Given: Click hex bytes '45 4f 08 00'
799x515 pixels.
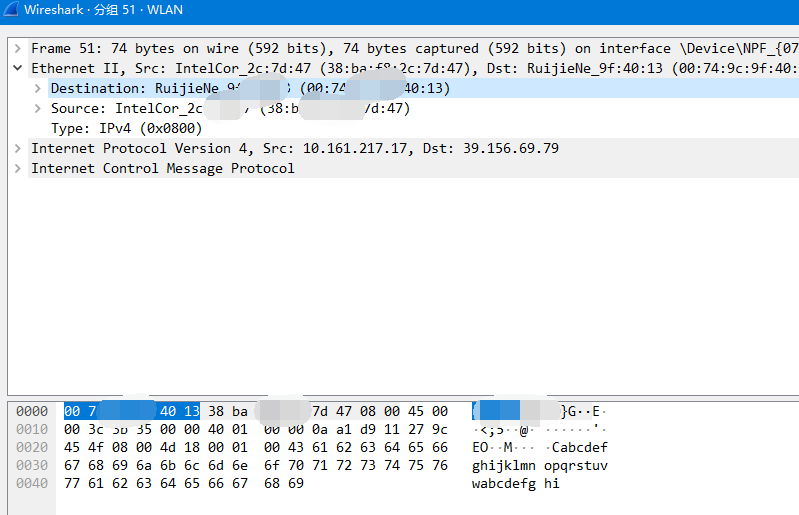Looking at the screenshot, I should [108, 447].
